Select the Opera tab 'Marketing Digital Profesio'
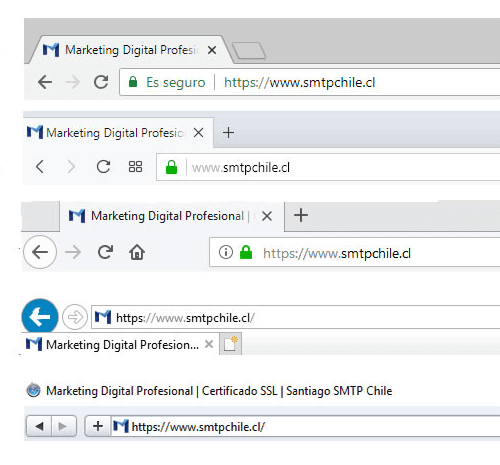The image size is (500, 465). (x=118, y=133)
